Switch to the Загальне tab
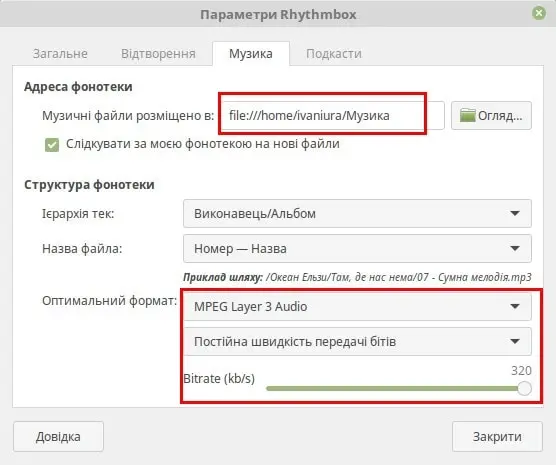The width and height of the screenshot is (556, 465). click(60, 54)
